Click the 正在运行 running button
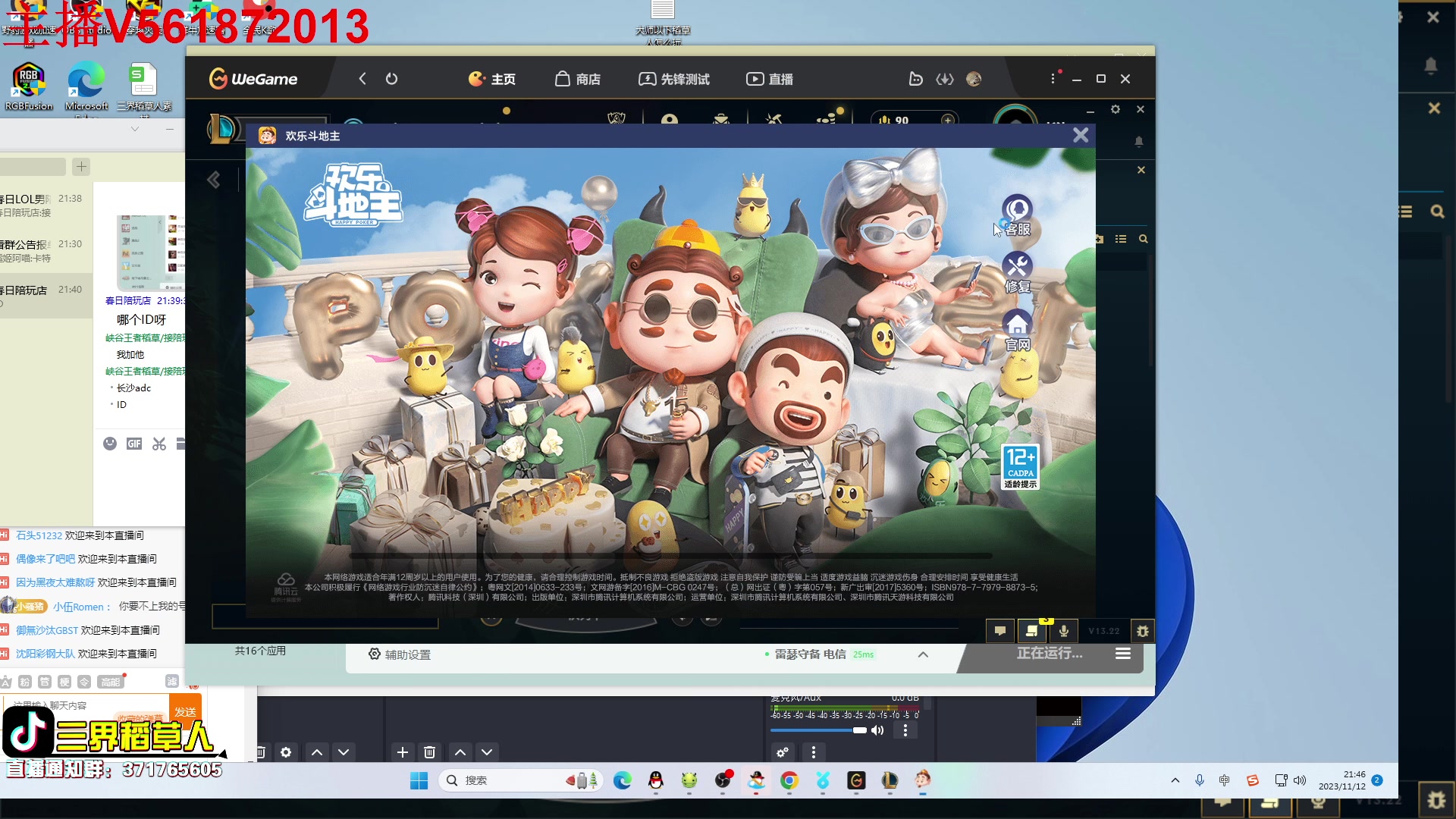This screenshot has height=819, width=1456. 1050,654
